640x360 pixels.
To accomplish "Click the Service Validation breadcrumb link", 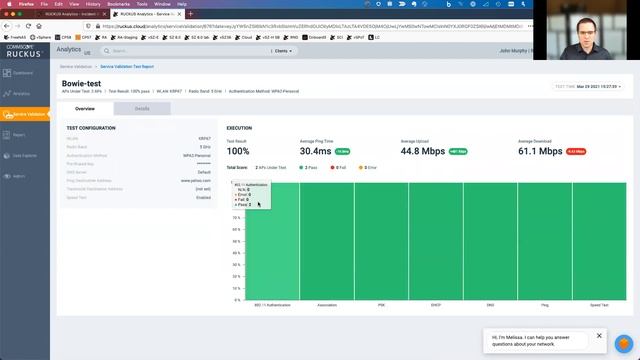I will coord(76,67).
